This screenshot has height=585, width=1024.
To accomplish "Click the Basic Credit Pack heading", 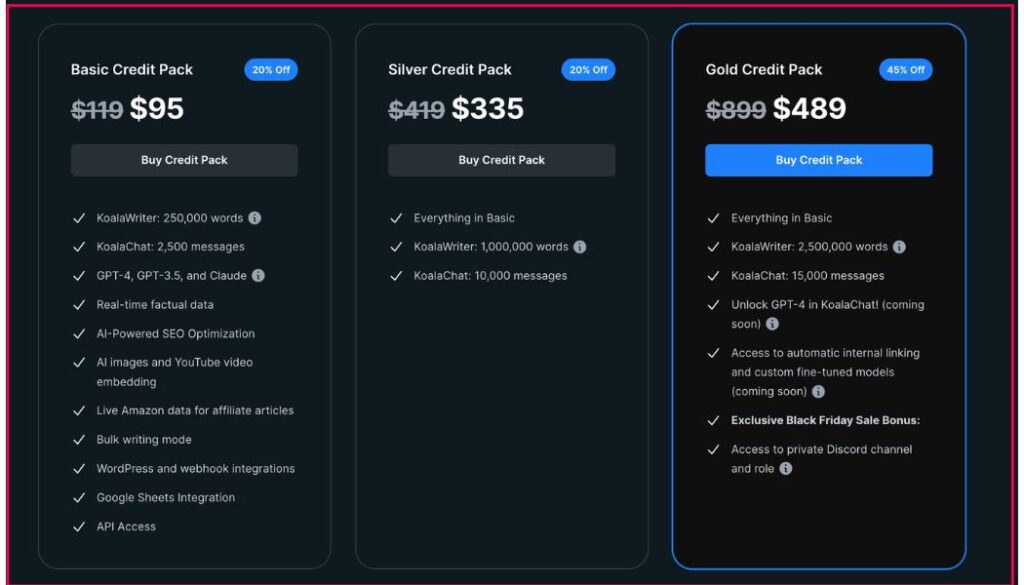I will [132, 70].
